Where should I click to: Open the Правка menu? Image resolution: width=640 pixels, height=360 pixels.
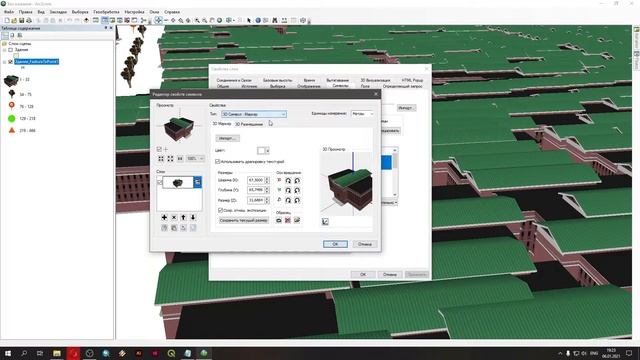pos(25,12)
